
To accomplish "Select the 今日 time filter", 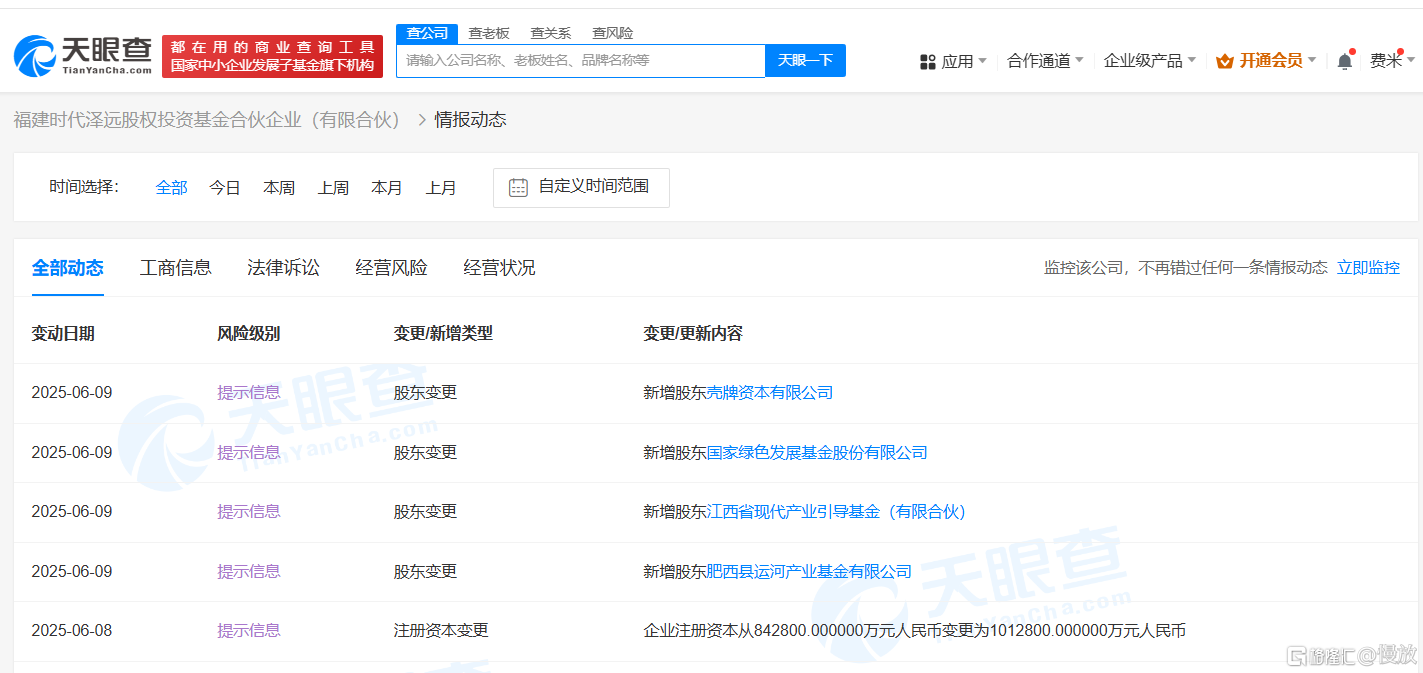I will 225,187.
